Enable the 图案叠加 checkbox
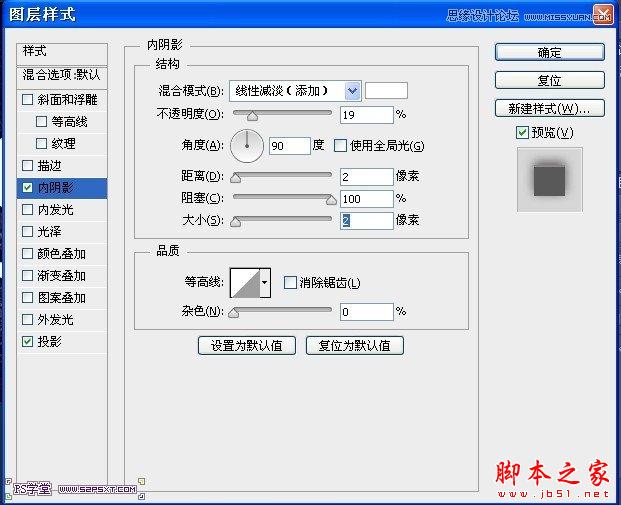This screenshot has width=621, height=505. [27, 297]
